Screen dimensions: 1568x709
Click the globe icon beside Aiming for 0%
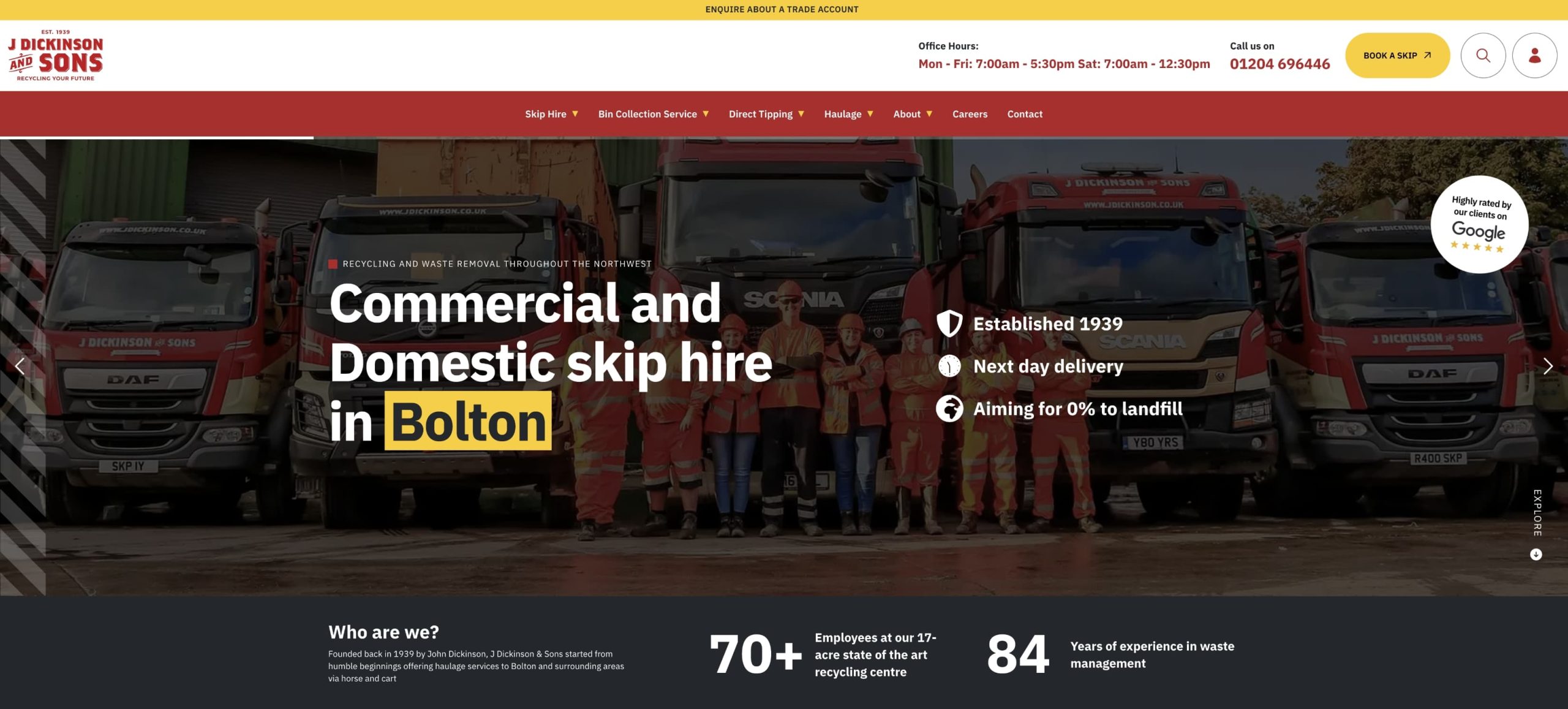[x=949, y=409]
